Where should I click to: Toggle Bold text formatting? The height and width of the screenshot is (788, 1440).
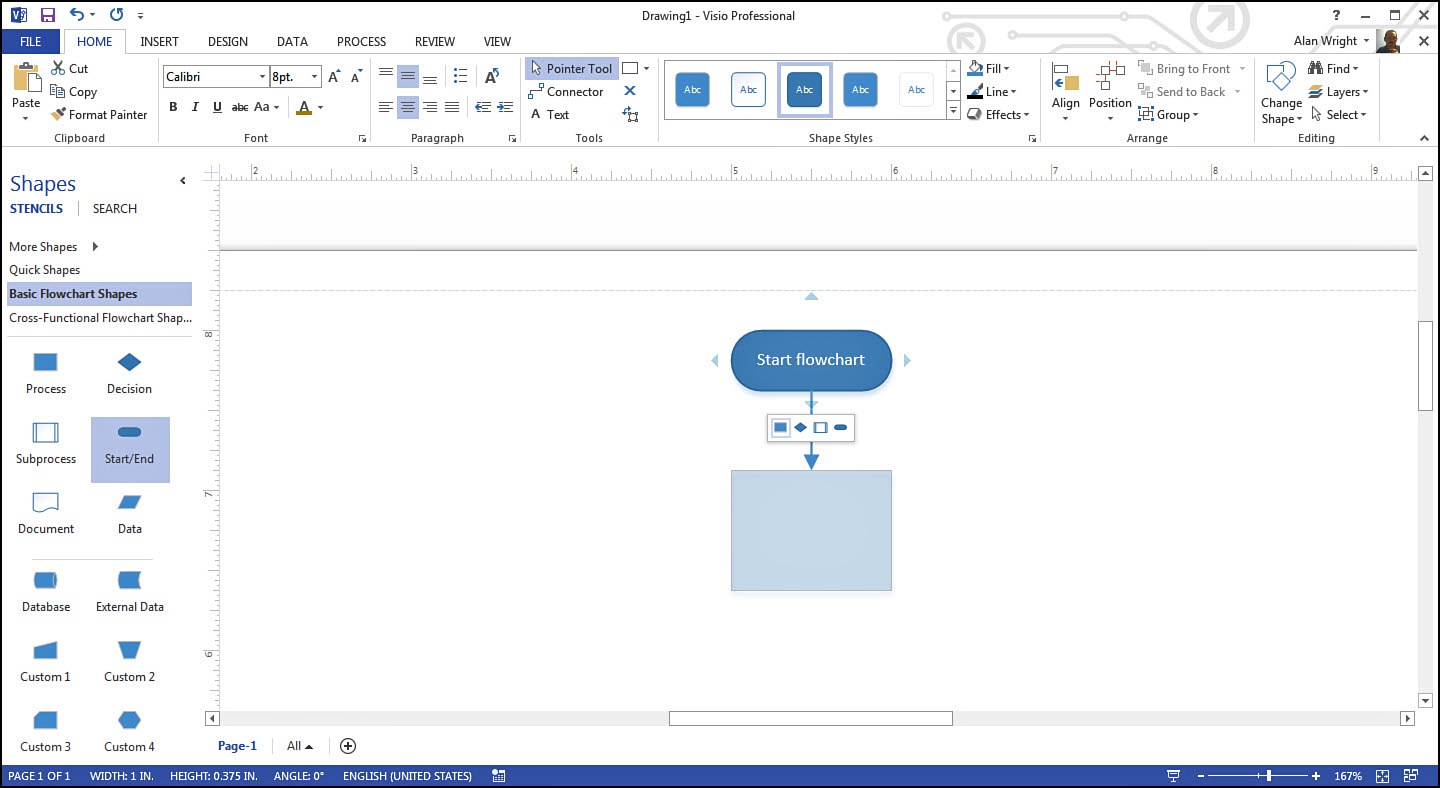(x=173, y=107)
